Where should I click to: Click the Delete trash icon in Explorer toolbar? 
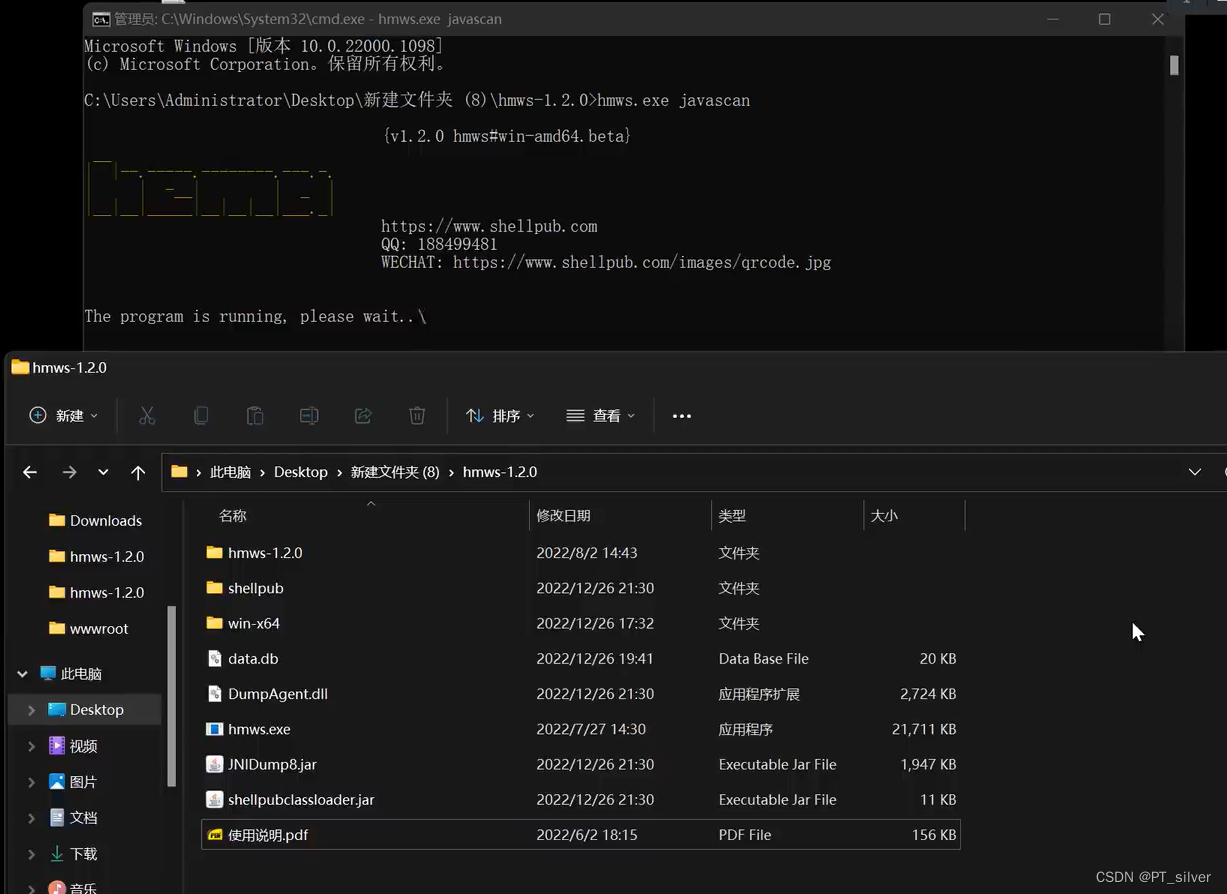[x=417, y=416]
